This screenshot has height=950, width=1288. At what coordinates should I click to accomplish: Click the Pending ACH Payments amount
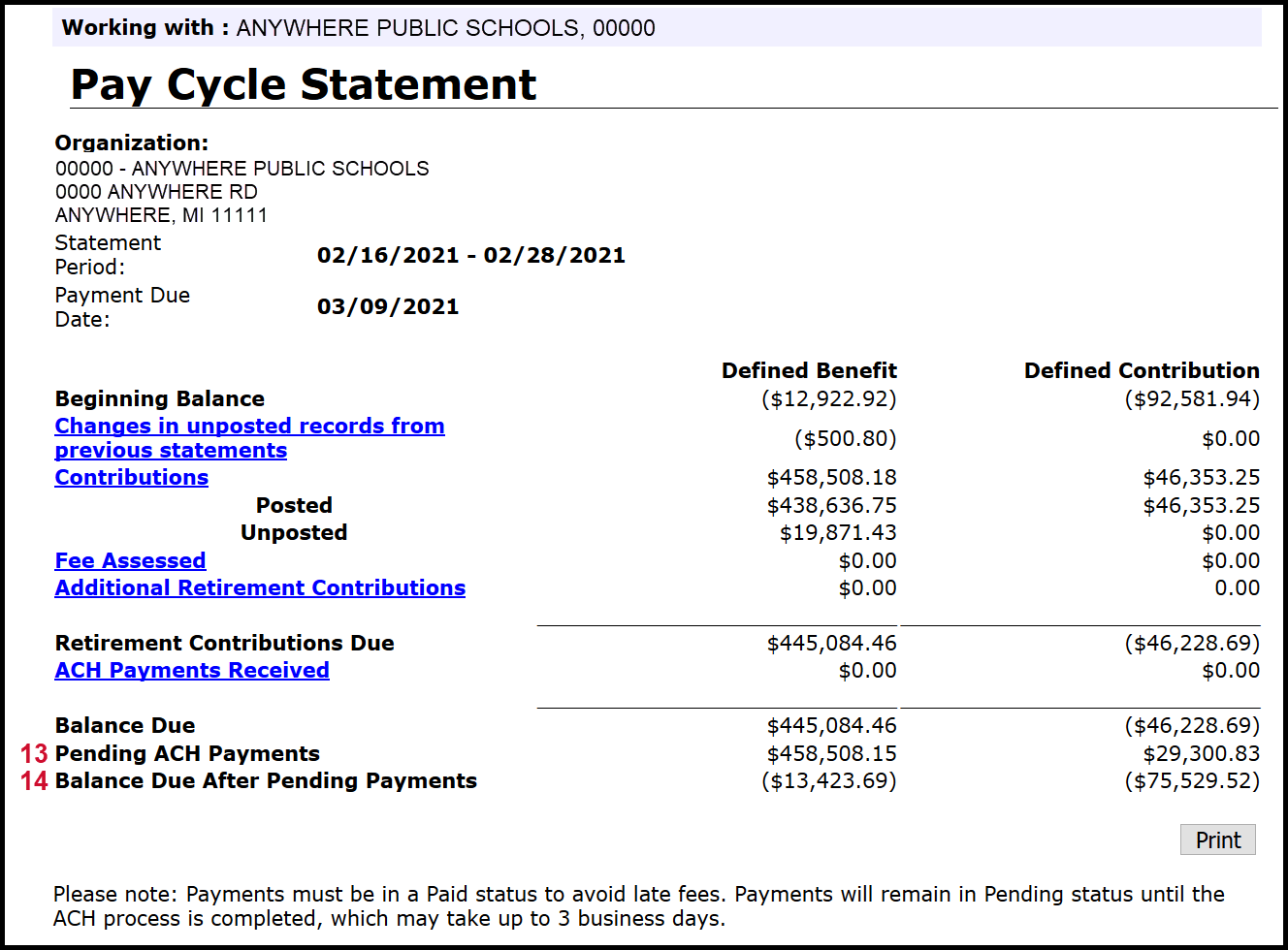tap(830, 753)
